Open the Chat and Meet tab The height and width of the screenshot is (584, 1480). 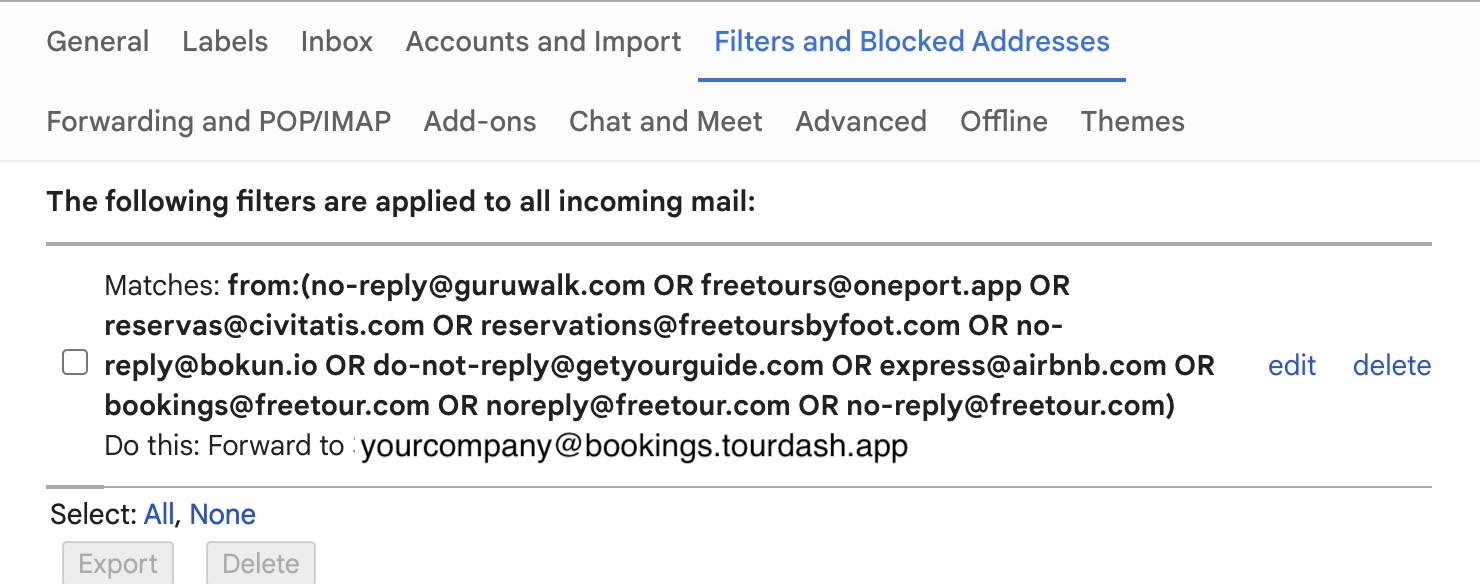click(x=666, y=122)
